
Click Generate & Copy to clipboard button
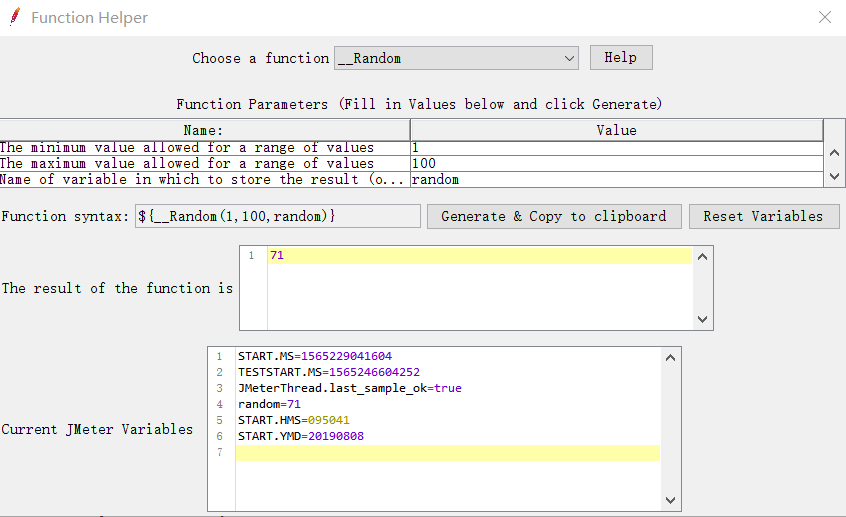click(554, 216)
